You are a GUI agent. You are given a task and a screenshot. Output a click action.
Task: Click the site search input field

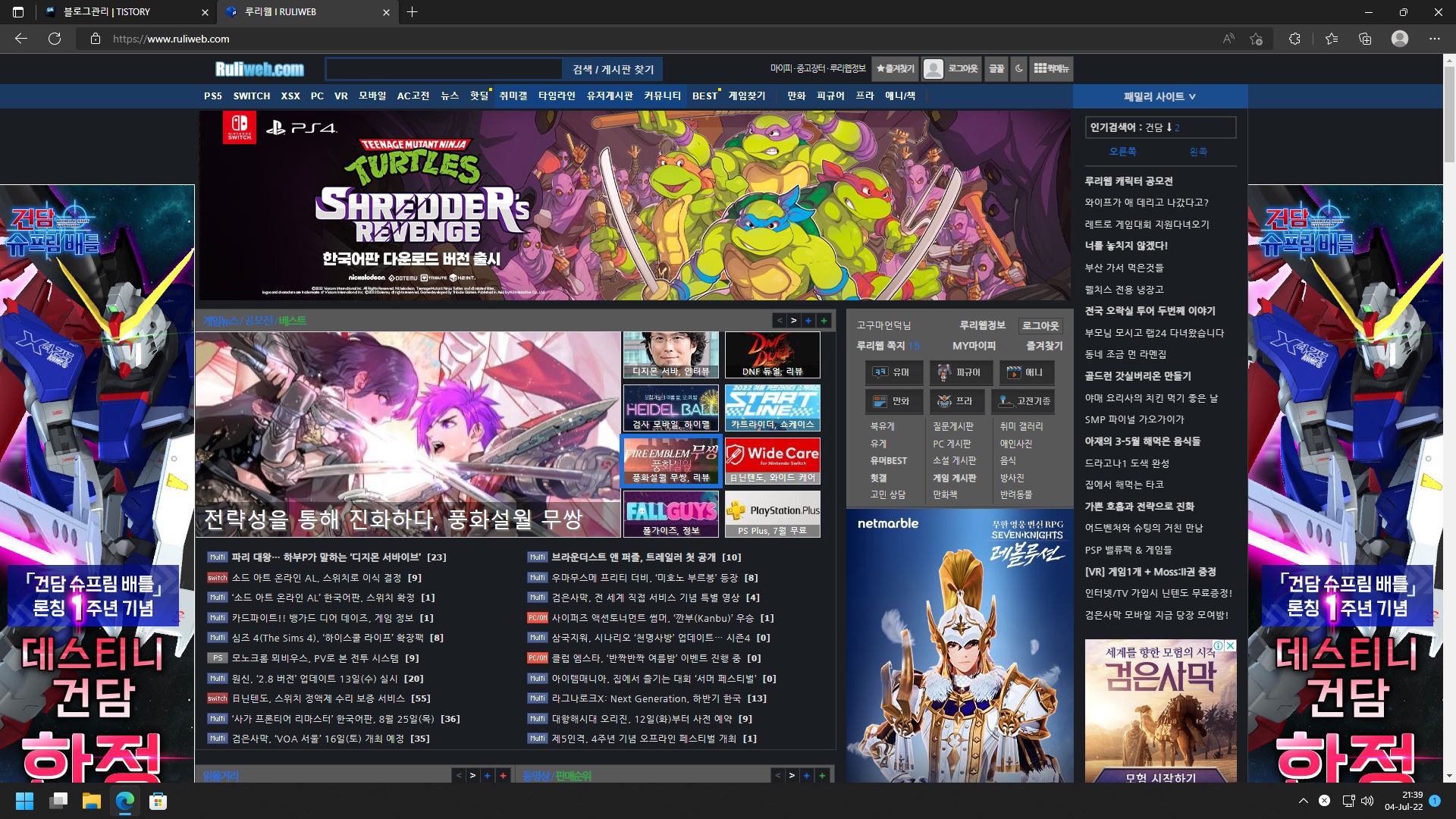point(444,70)
